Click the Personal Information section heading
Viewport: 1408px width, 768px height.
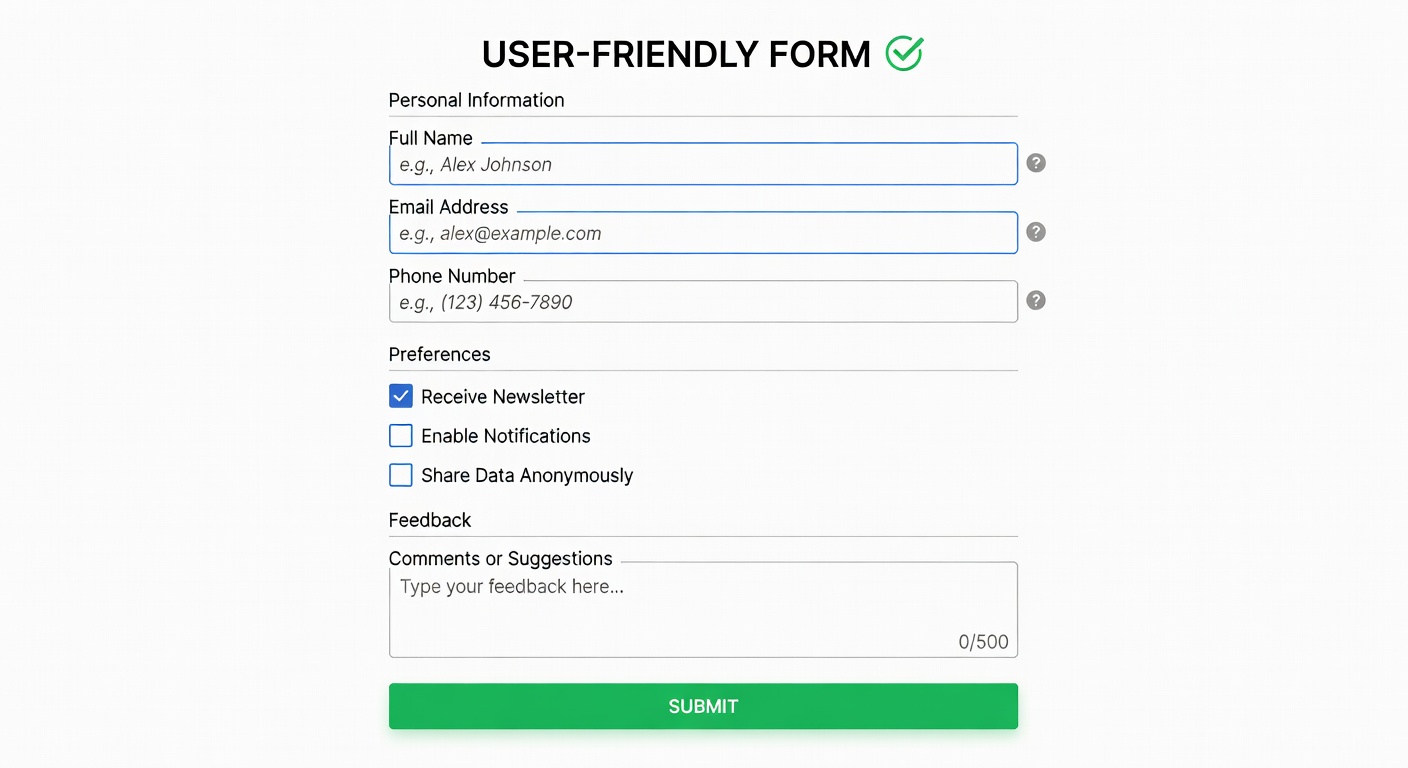click(476, 100)
